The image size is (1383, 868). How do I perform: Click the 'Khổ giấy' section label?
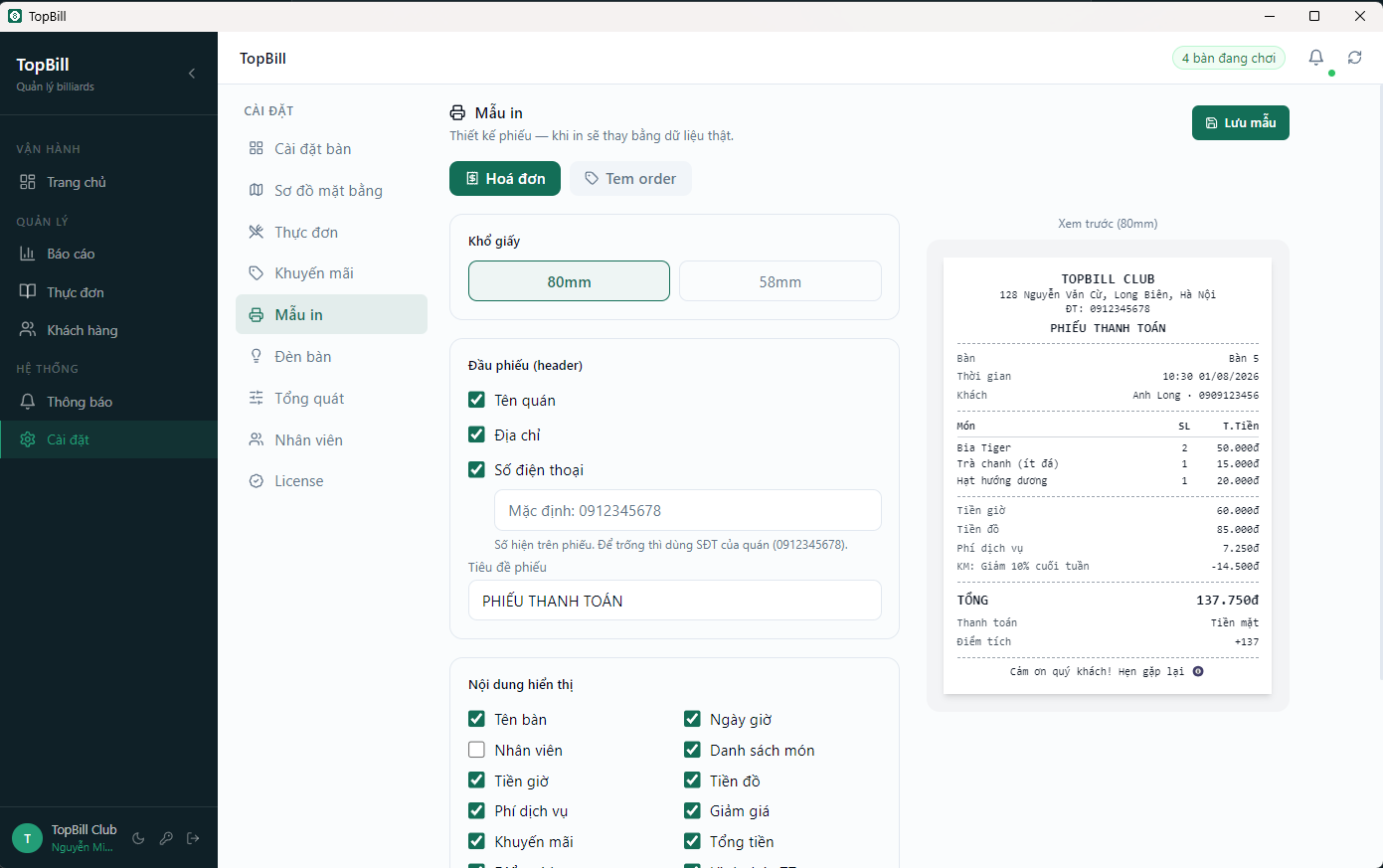(x=494, y=241)
